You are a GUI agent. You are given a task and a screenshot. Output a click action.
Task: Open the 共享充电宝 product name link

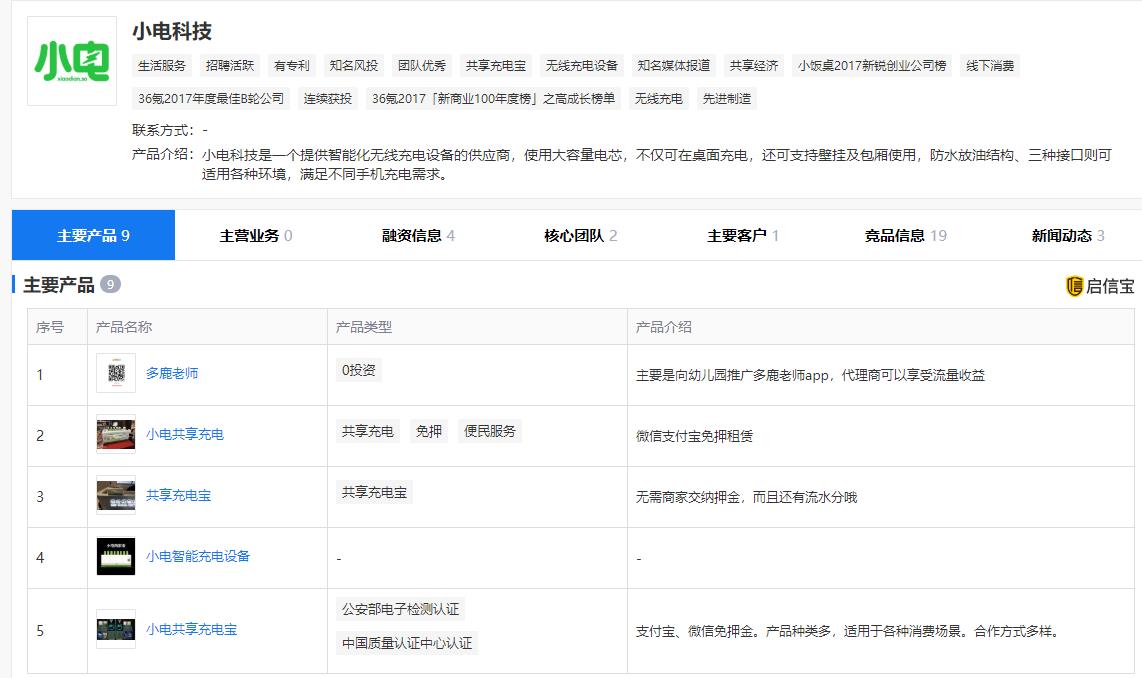click(x=178, y=495)
